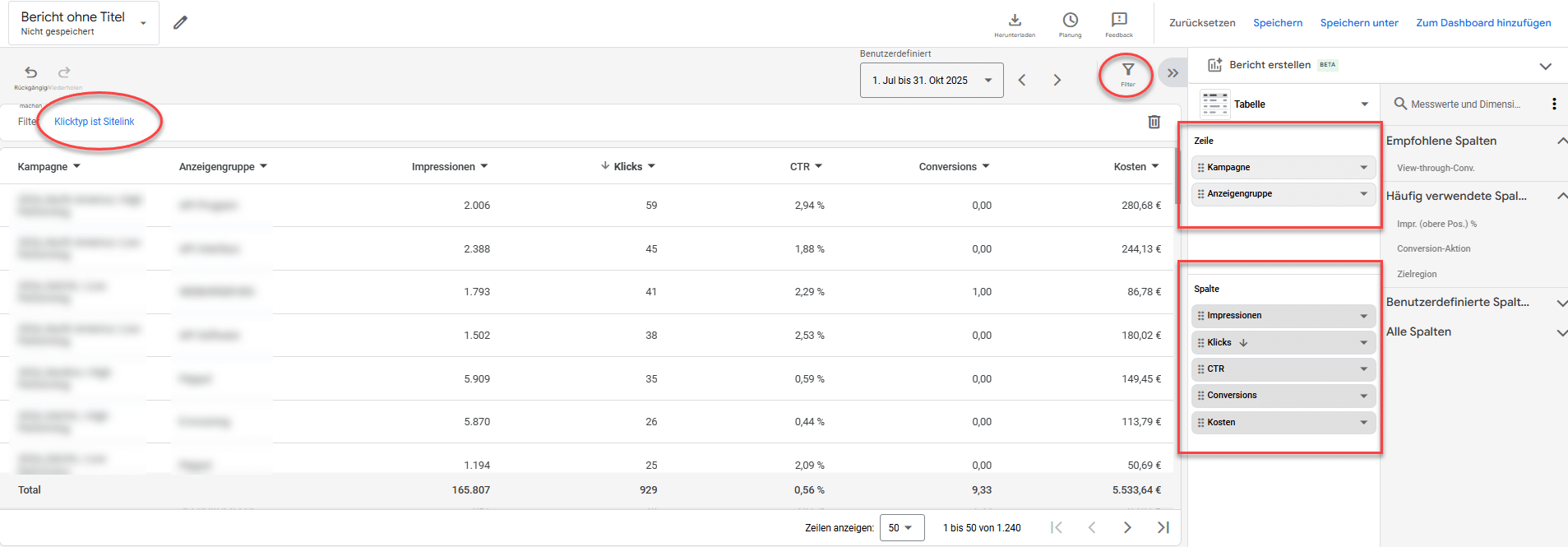
Task: Collapse side panel with double chevron
Action: pyautogui.click(x=1173, y=73)
